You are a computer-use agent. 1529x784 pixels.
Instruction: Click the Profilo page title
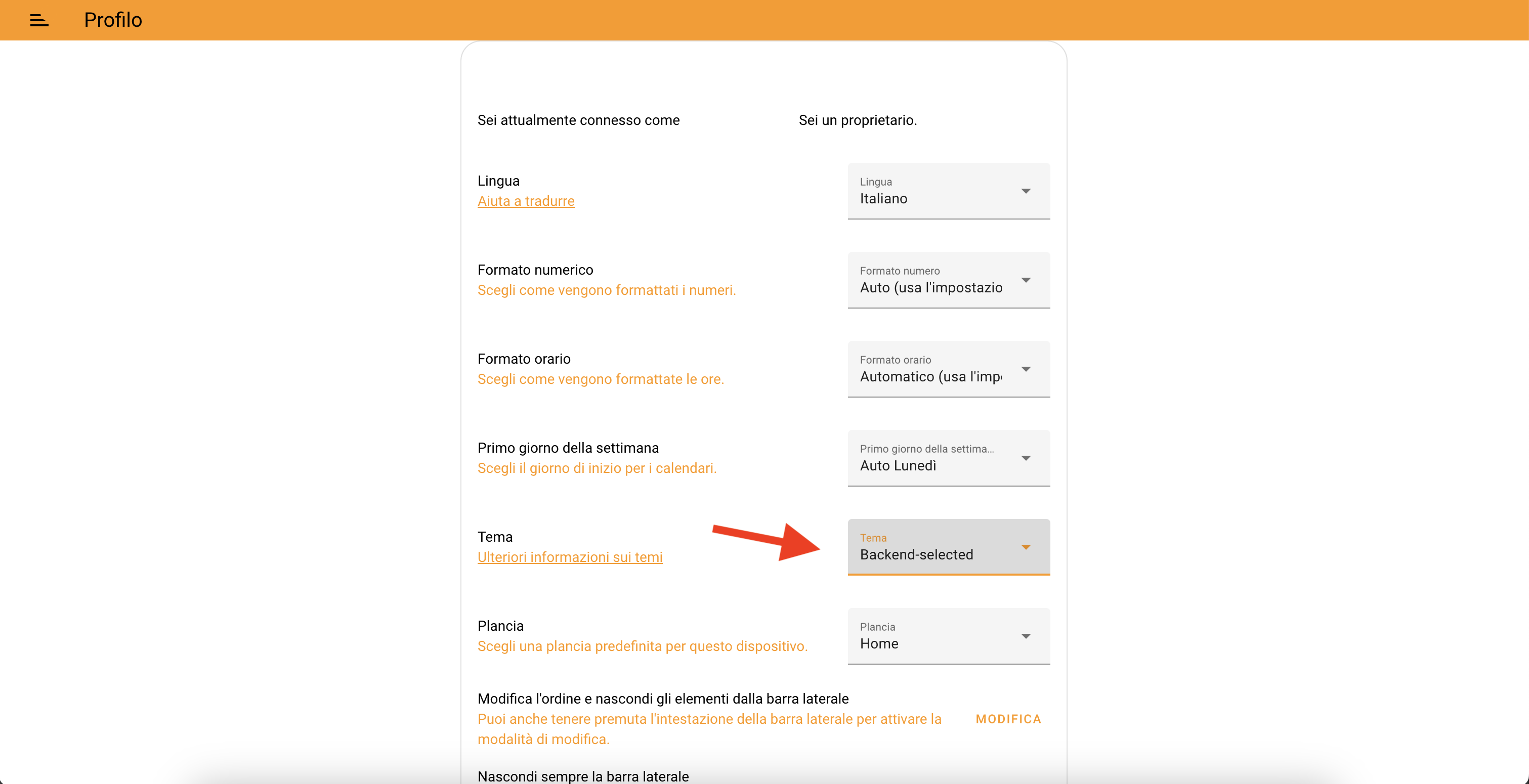pos(113,20)
